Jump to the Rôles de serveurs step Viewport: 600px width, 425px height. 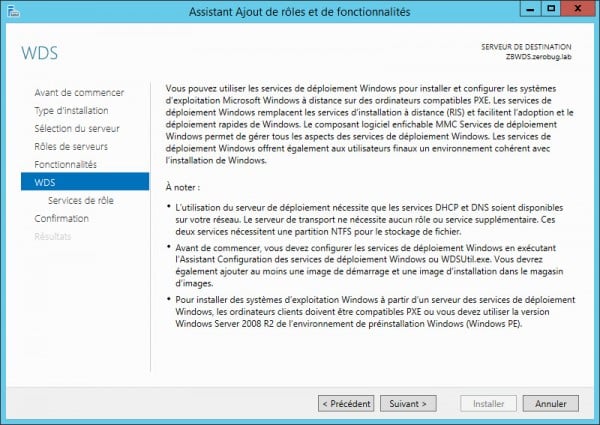(70, 147)
